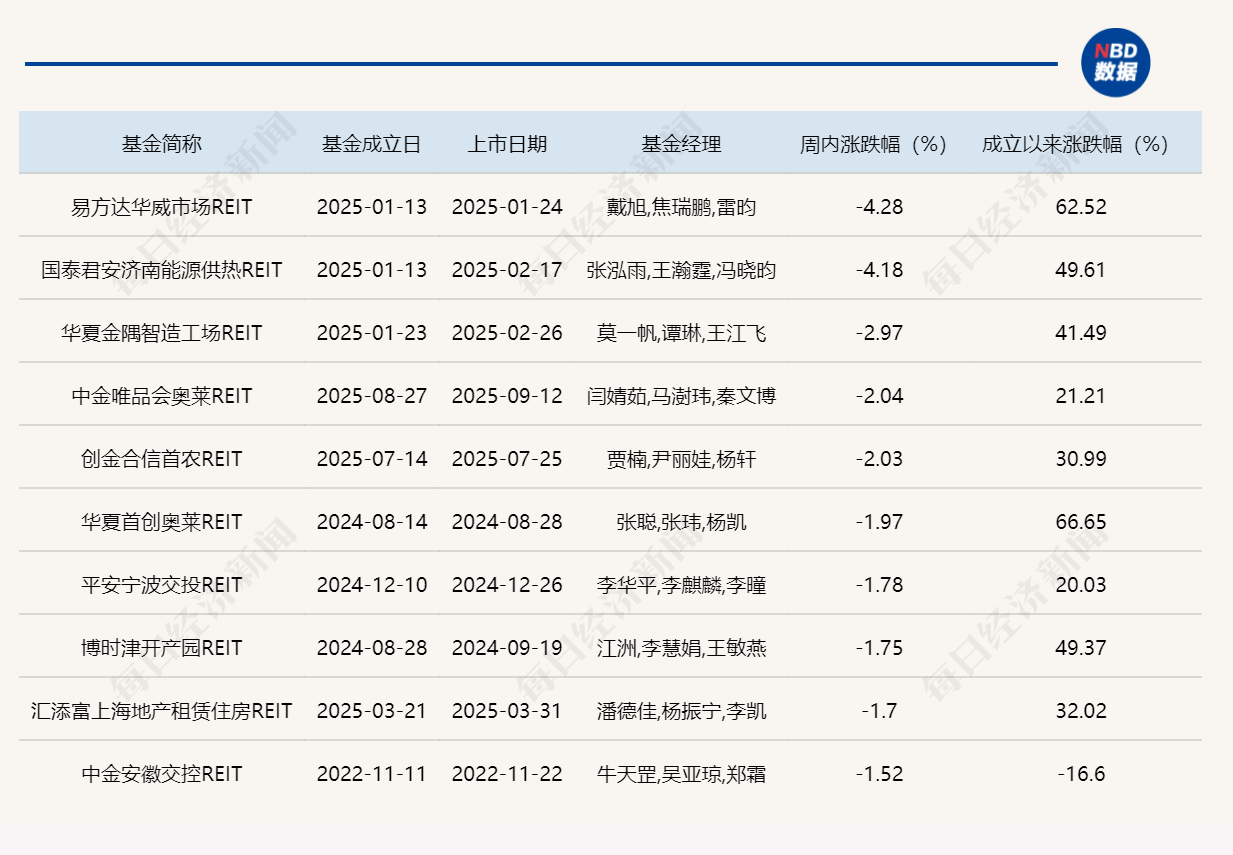This screenshot has height=855, width=1233.
Task: Click since-inception value 21.21
Action: pyautogui.click(x=1080, y=396)
